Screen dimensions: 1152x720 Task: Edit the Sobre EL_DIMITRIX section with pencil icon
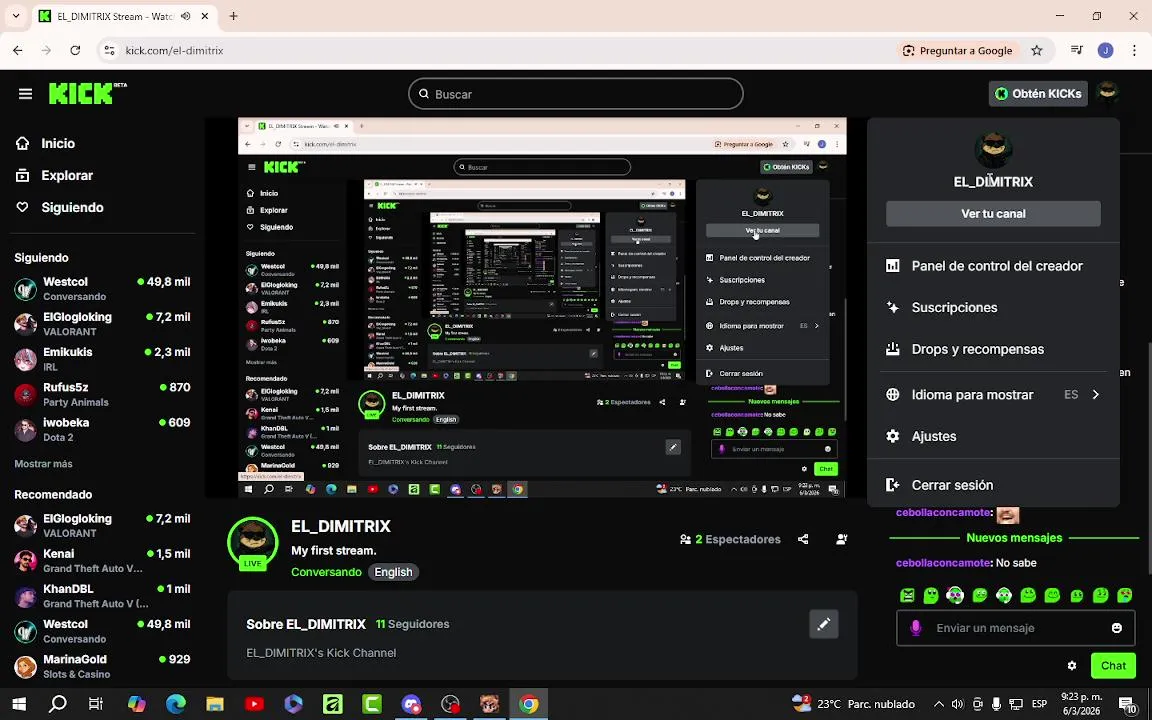824,624
